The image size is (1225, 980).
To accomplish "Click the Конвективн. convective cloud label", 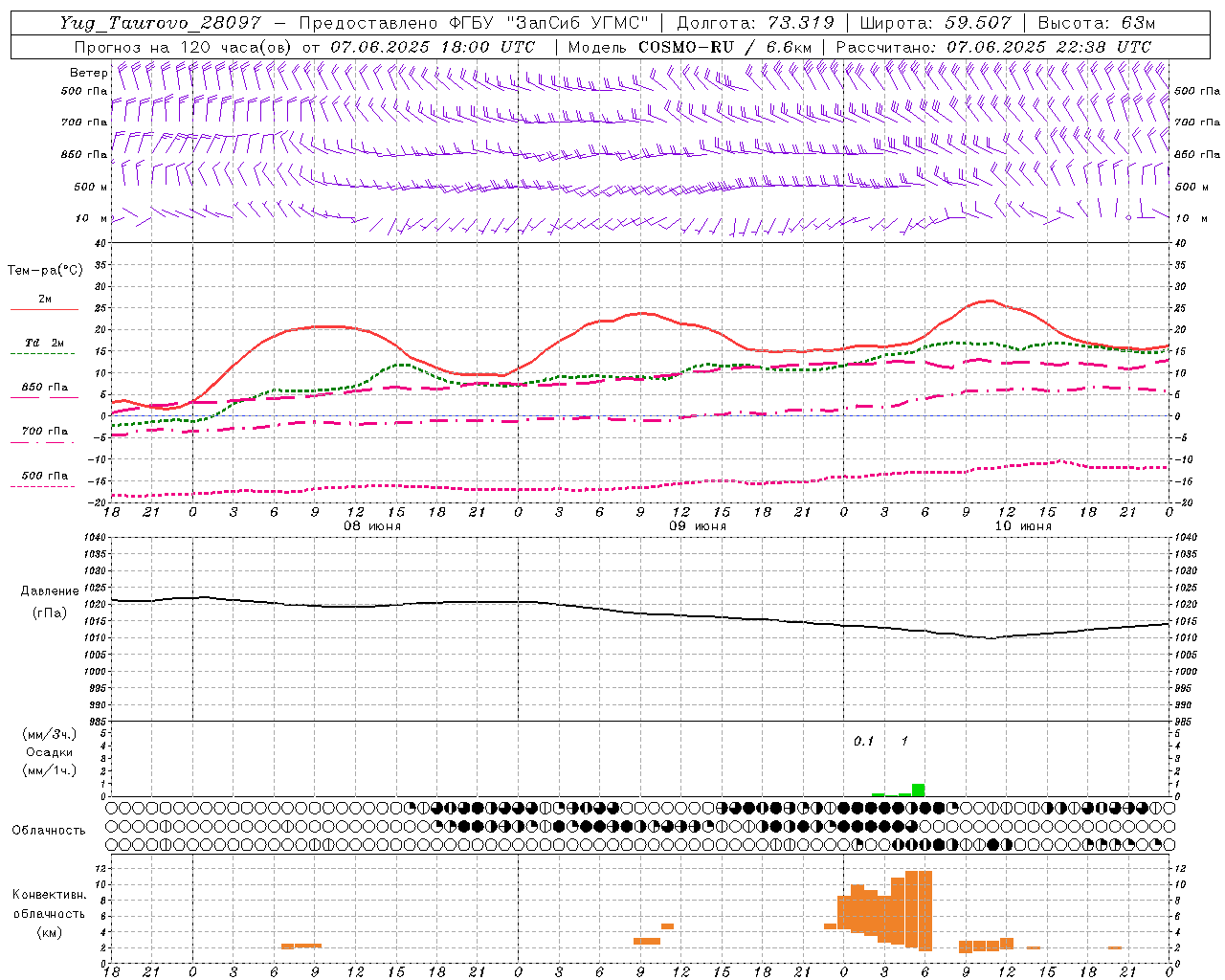I will tap(50, 895).
